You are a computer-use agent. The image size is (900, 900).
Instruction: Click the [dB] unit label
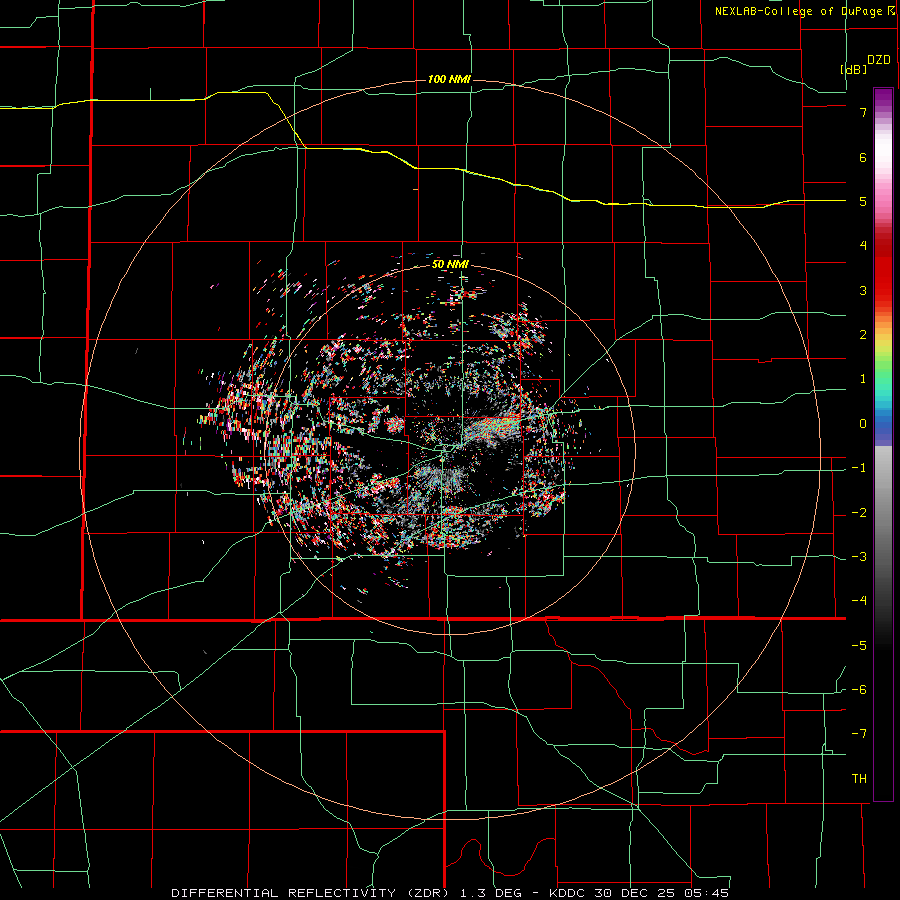pos(854,69)
